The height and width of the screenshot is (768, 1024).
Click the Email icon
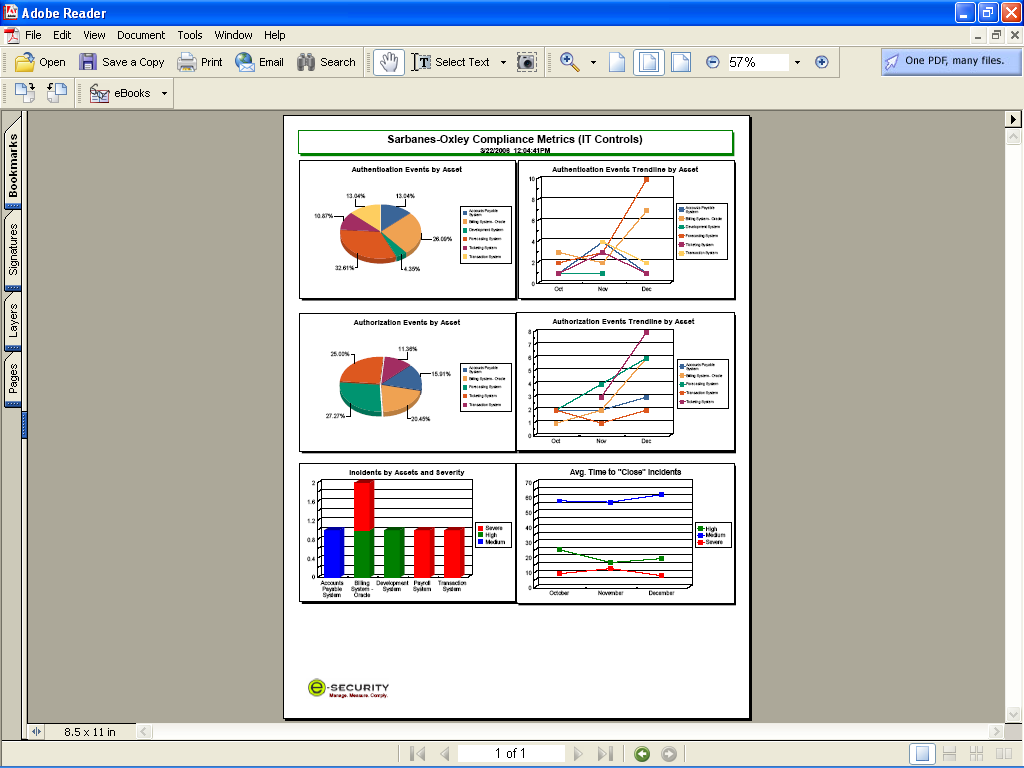click(x=245, y=62)
